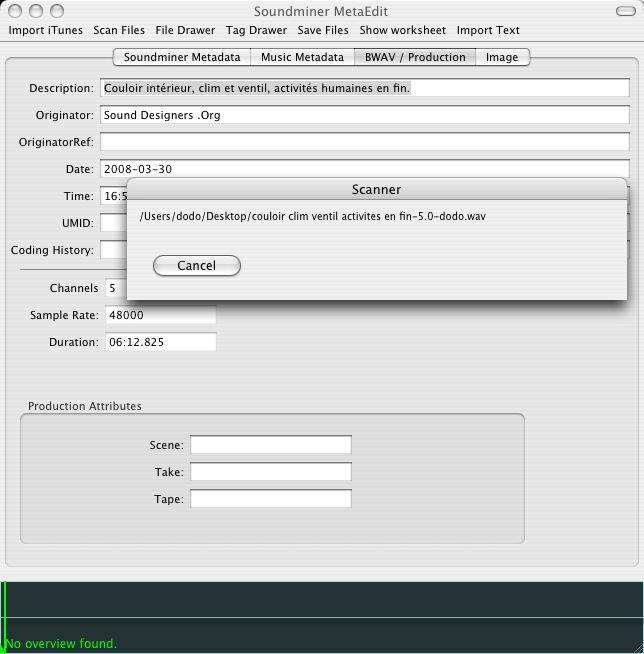The height and width of the screenshot is (654, 644).
Task: Click Import iTunes in the toolbar
Action: (46, 30)
